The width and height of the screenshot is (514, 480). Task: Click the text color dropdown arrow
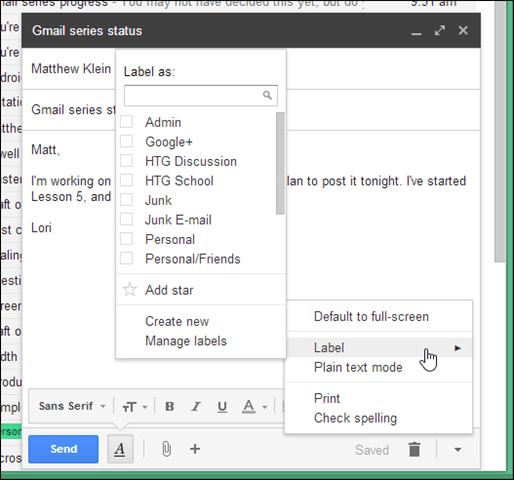tap(265, 407)
